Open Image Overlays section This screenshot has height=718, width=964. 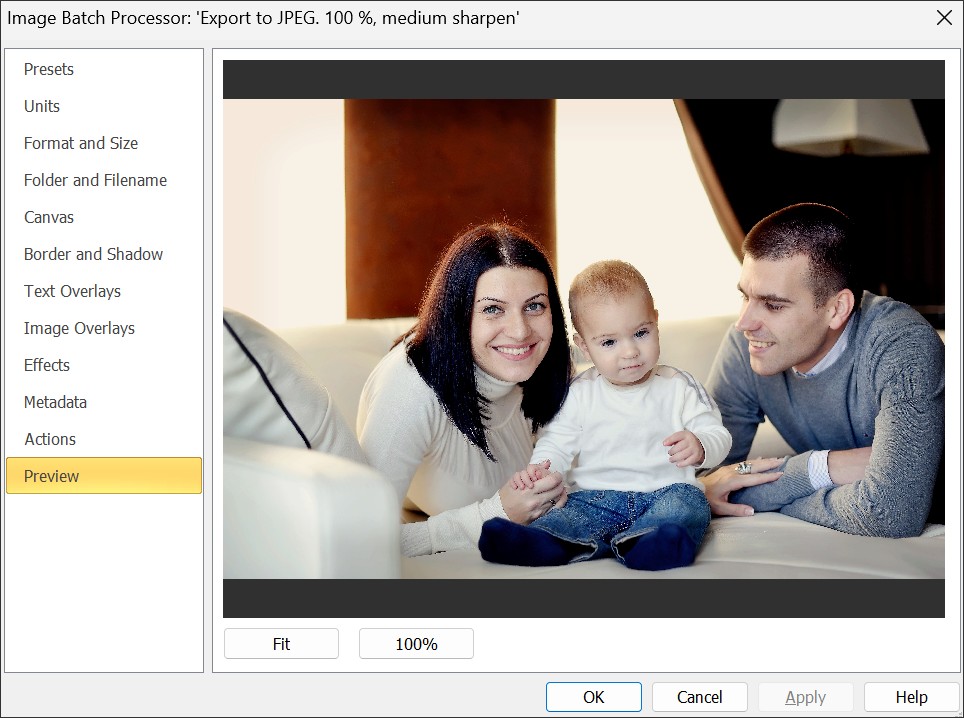[103, 328]
